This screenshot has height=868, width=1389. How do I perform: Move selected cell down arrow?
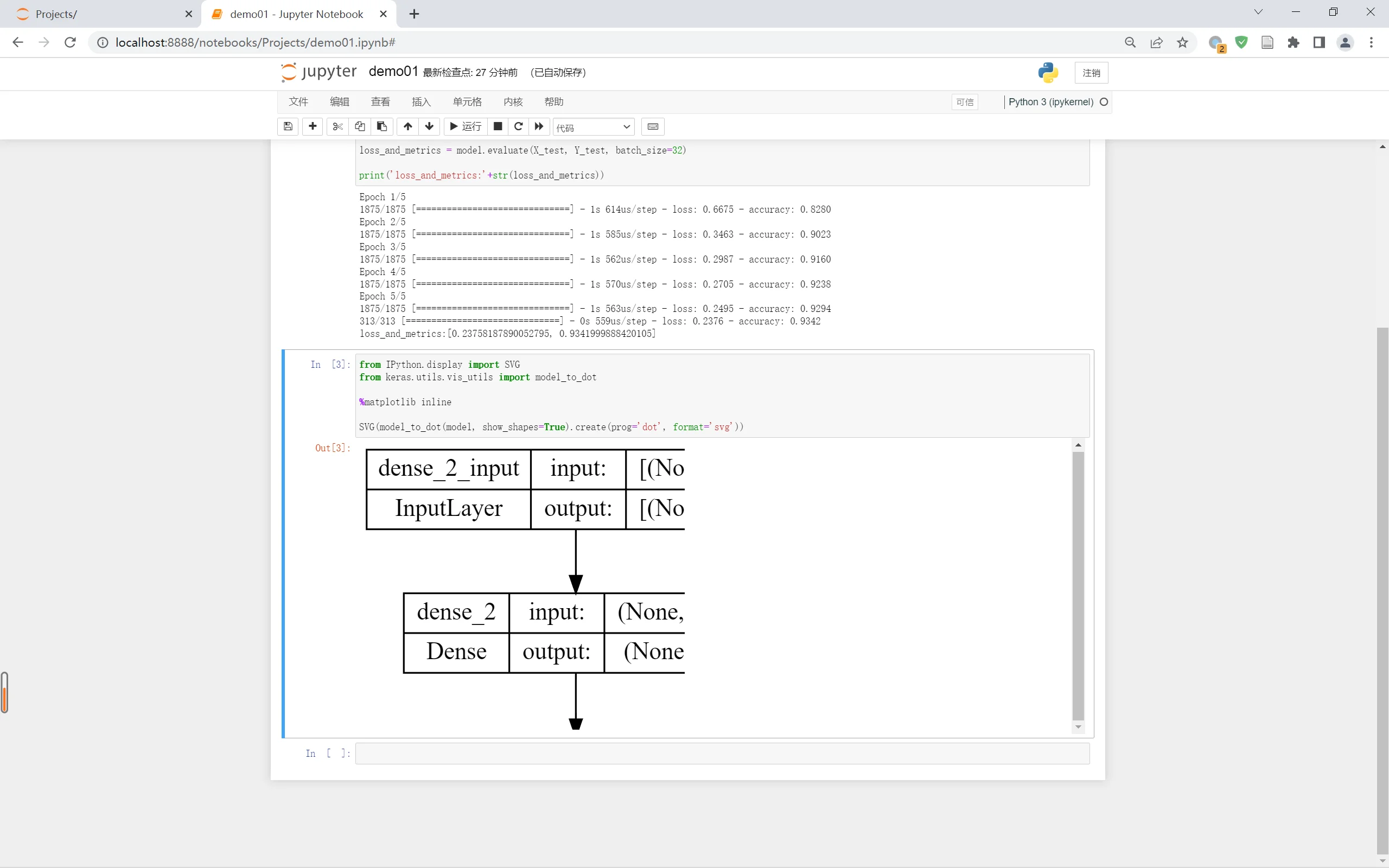click(429, 126)
